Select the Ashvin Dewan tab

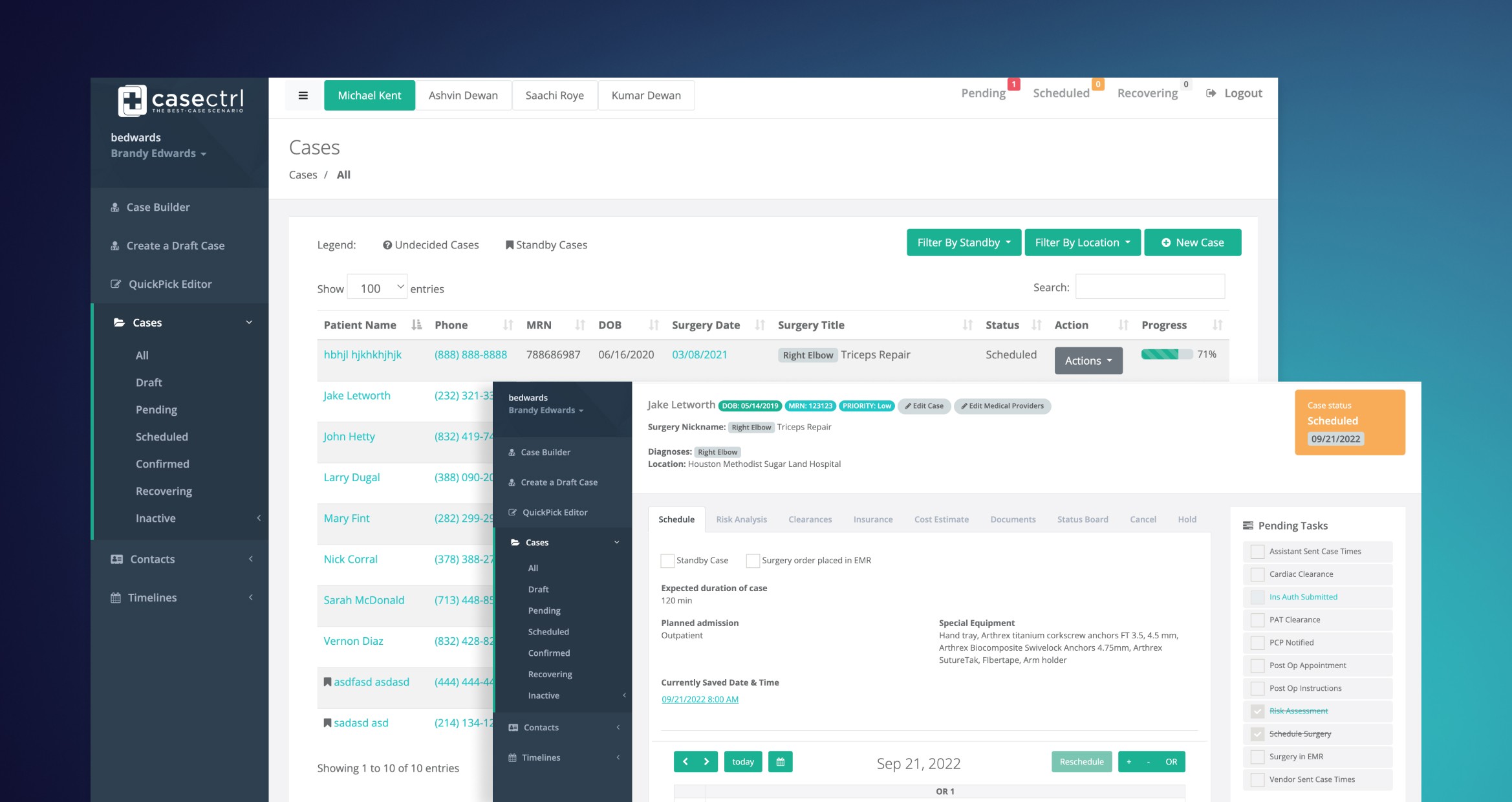(463, 96)
